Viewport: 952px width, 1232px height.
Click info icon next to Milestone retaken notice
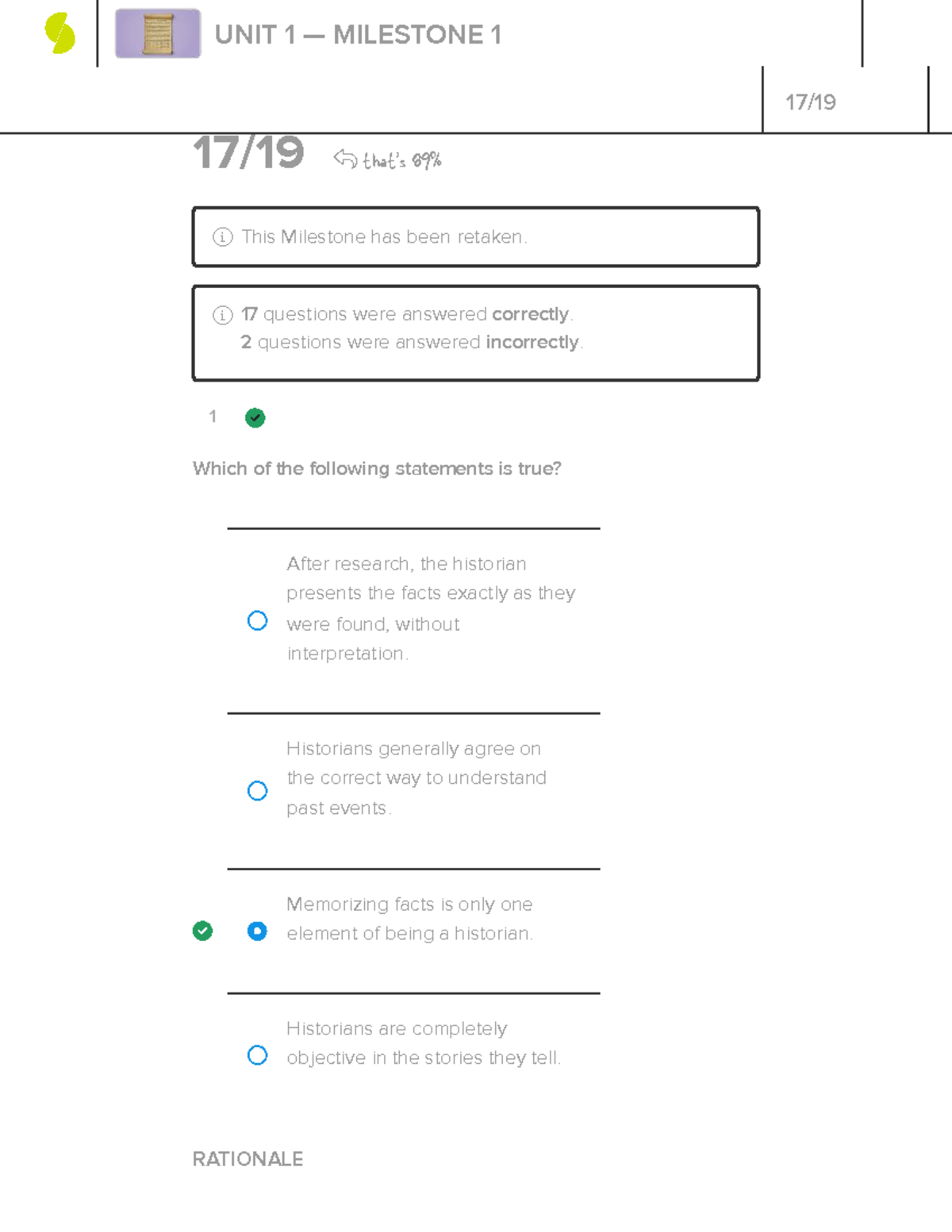[223, 237]
